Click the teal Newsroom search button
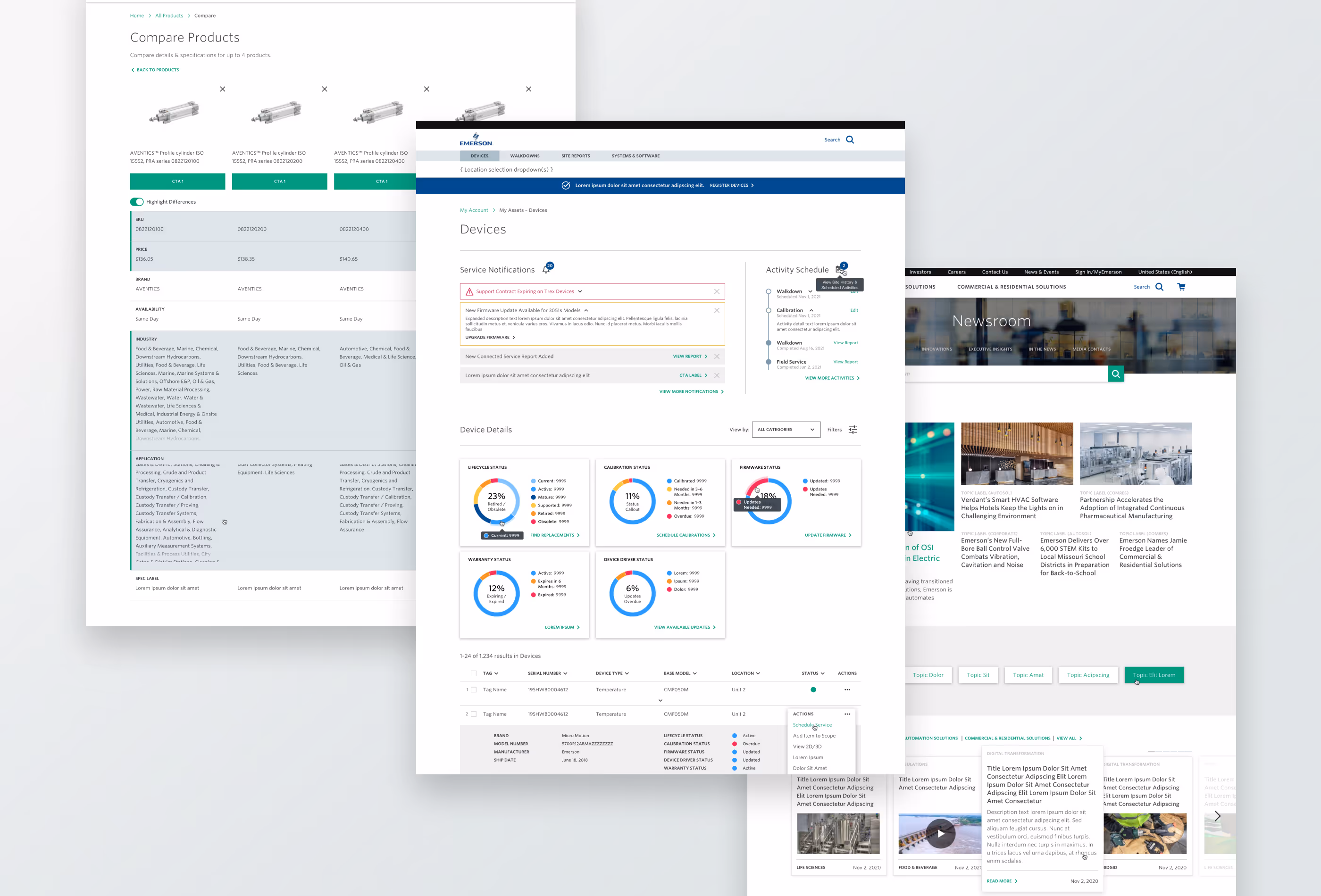1321x896 pixels. click(1115, 374)
